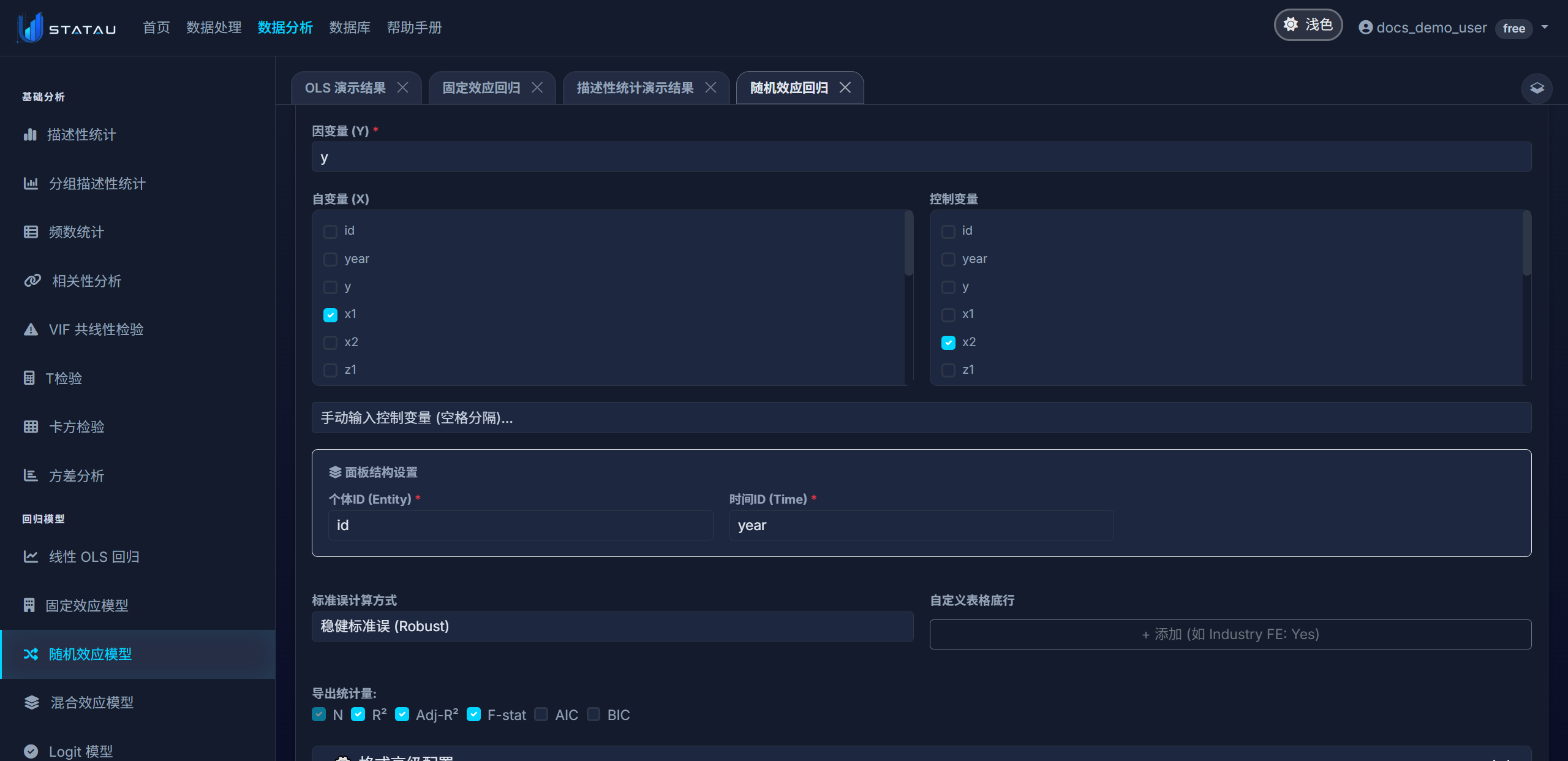Click the sun icon in the 浅色 theme button
The width and height of the screenshot is (1568, 761).
pyautogui.click(x=1291, y=25)
